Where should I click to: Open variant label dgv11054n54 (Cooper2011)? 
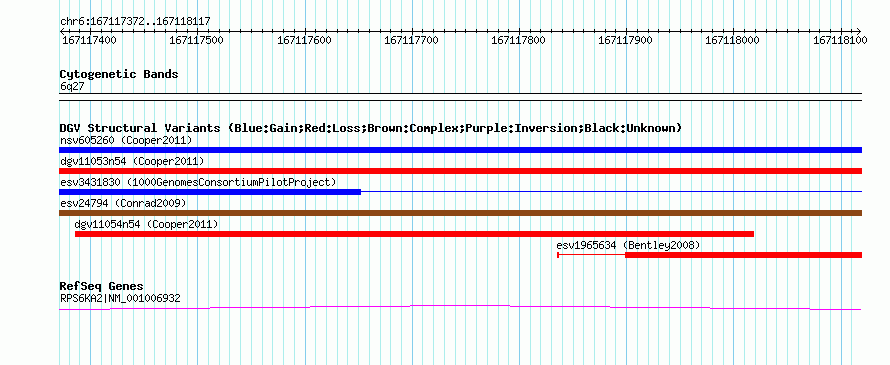146,224
